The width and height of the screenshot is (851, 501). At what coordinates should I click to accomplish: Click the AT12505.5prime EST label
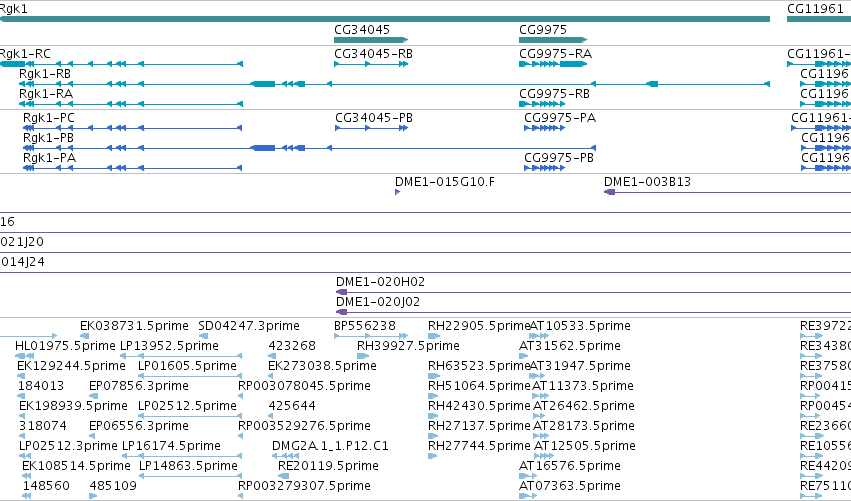tap(585, 446)
